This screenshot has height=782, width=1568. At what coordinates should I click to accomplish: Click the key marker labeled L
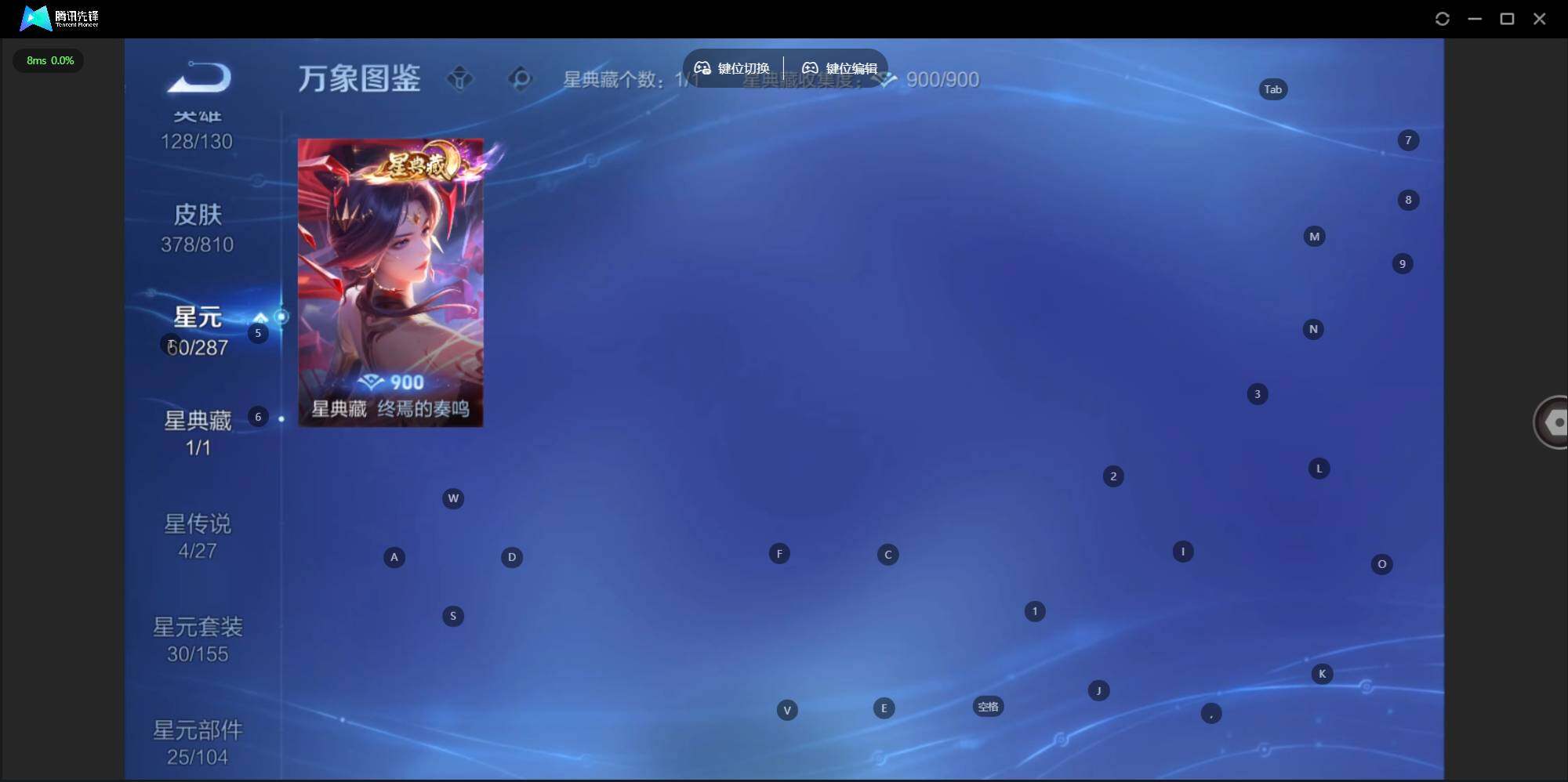pyautogui.click(x=1319, y=469)
